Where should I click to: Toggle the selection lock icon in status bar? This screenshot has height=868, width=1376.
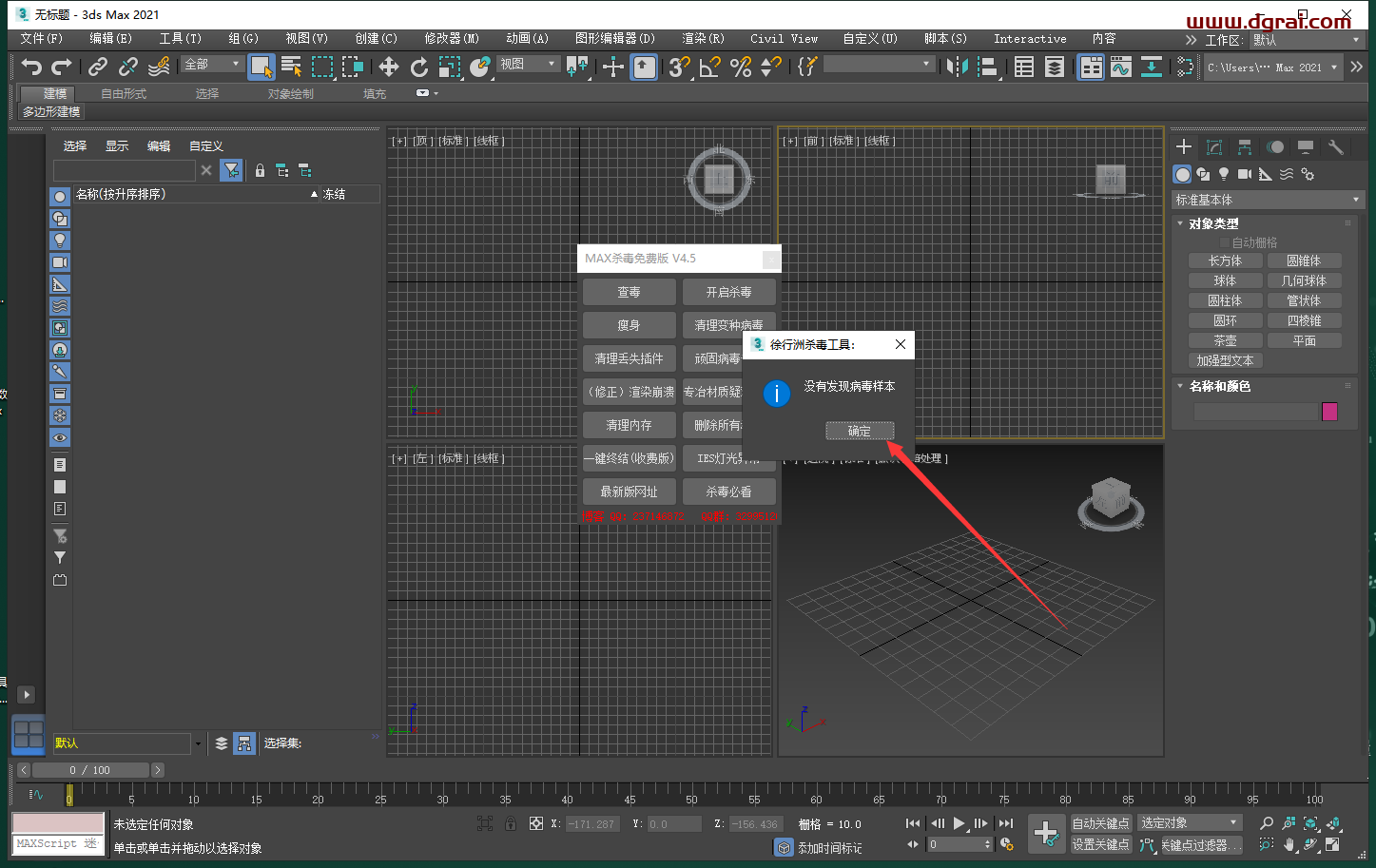511,823
